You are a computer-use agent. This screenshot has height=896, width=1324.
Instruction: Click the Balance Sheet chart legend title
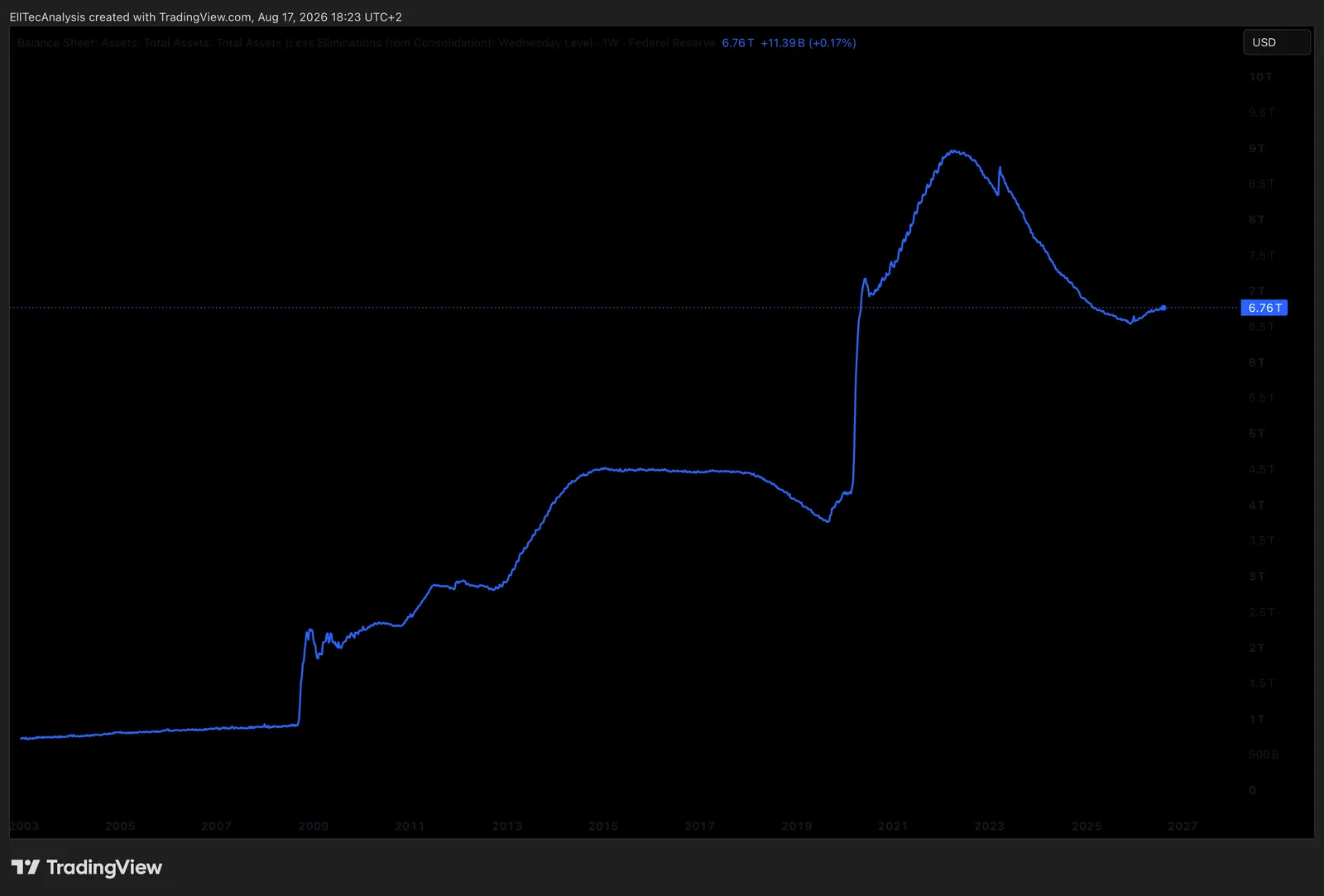[366, 43]
